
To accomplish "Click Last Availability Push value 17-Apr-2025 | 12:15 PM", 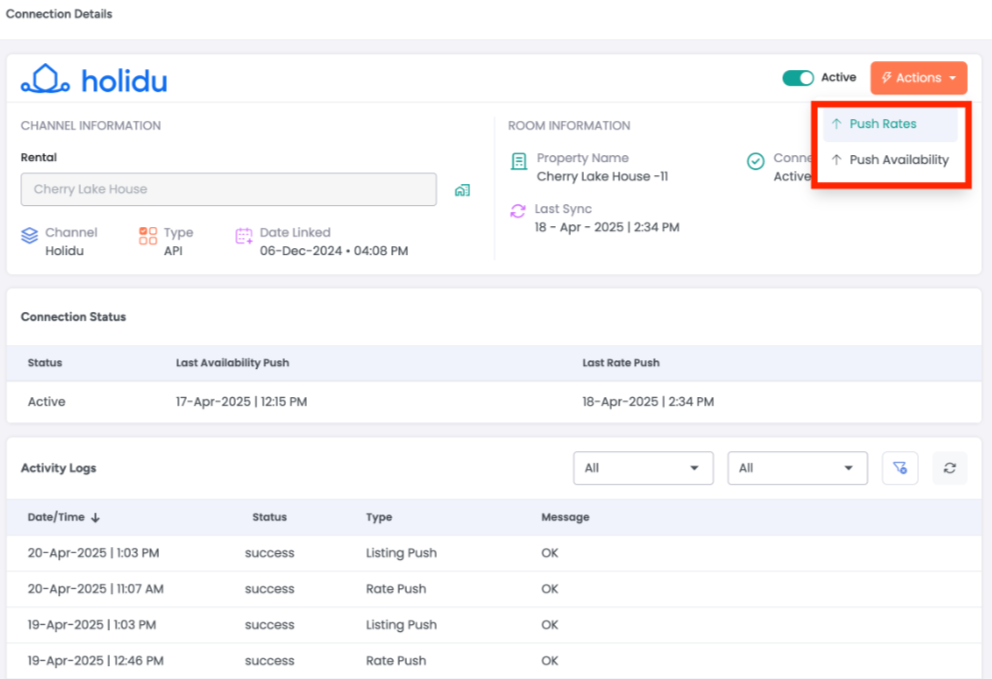I will coord(241,402).
